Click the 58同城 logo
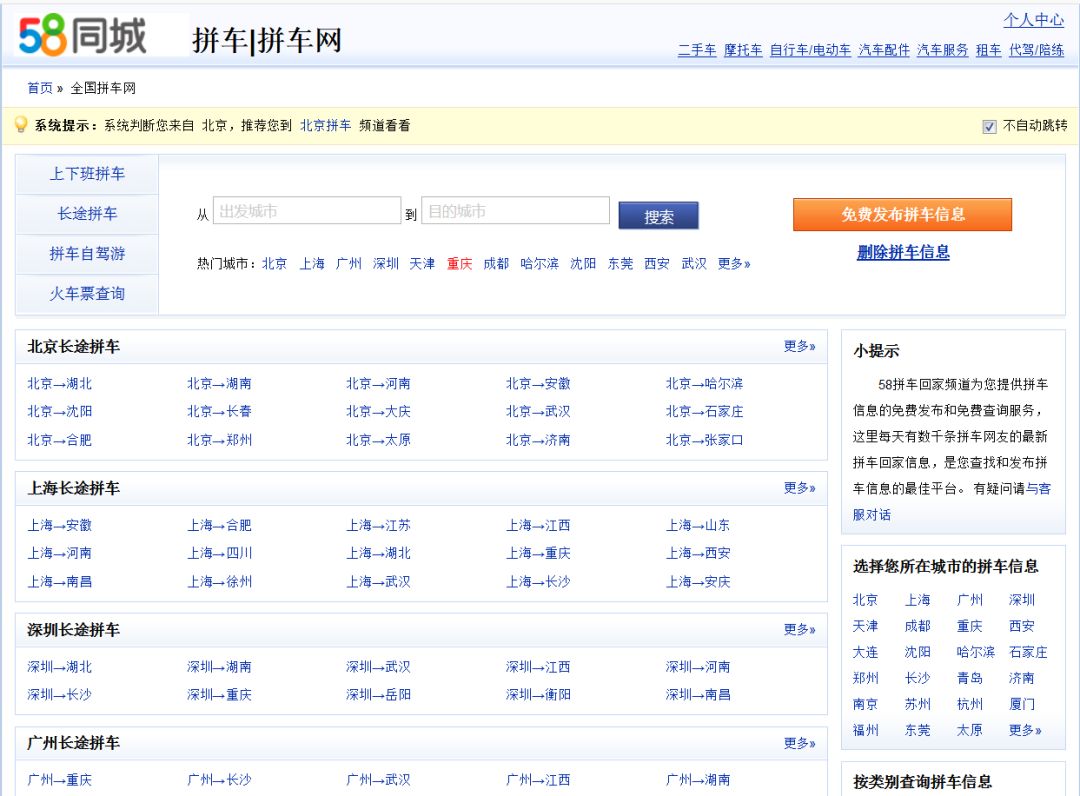 [83, 35]
